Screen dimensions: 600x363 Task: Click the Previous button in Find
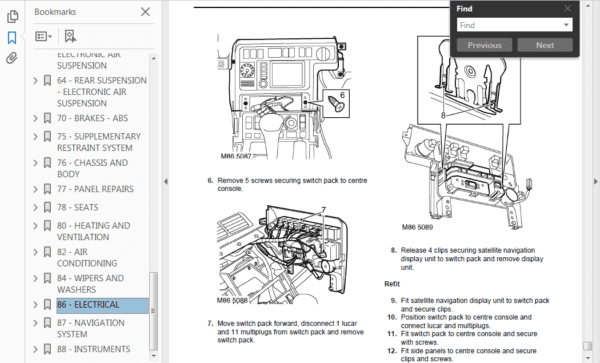(x=484, y=45)
